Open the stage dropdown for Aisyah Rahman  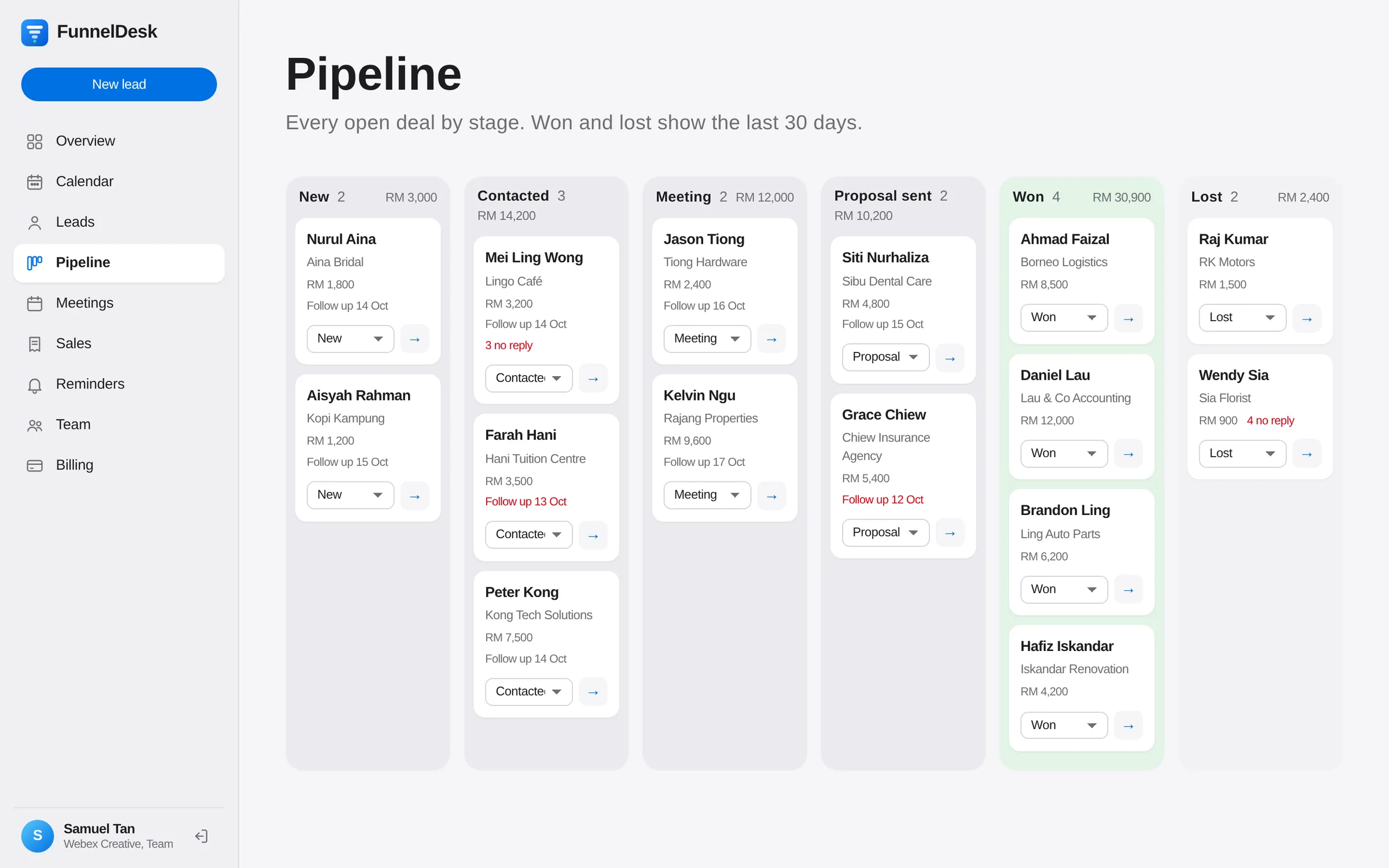click(350, 495)
